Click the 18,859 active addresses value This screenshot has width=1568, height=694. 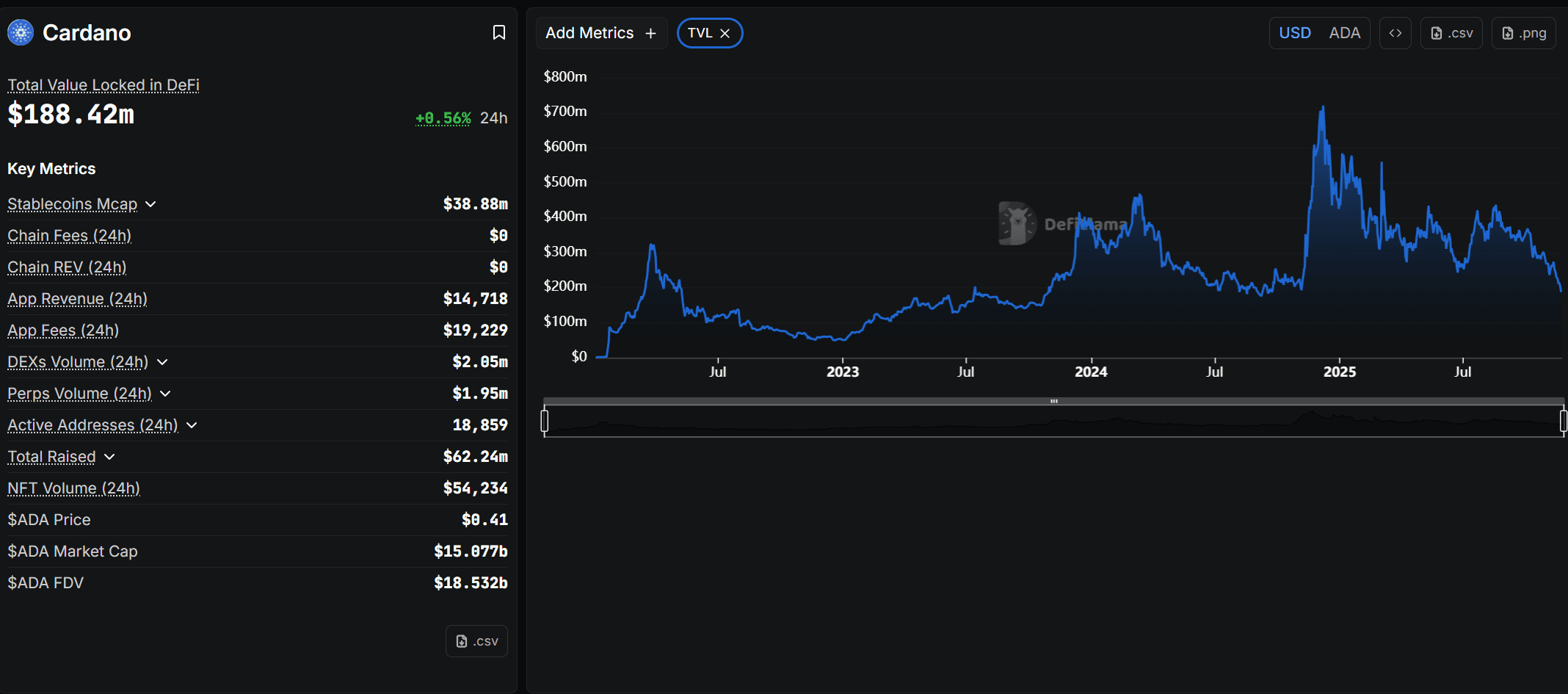[480, 425]
